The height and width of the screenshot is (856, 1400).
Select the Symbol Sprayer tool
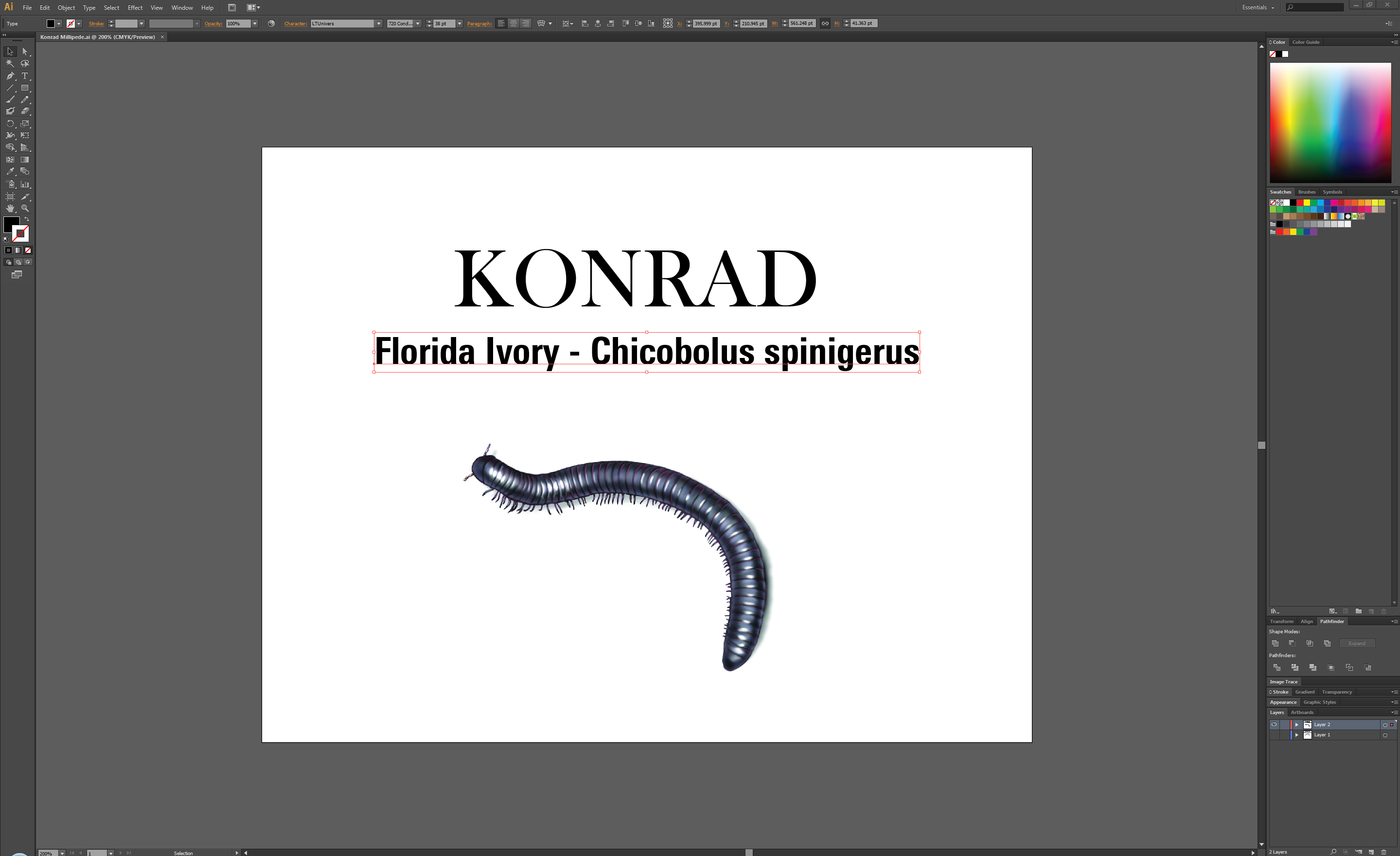point(10,184)
